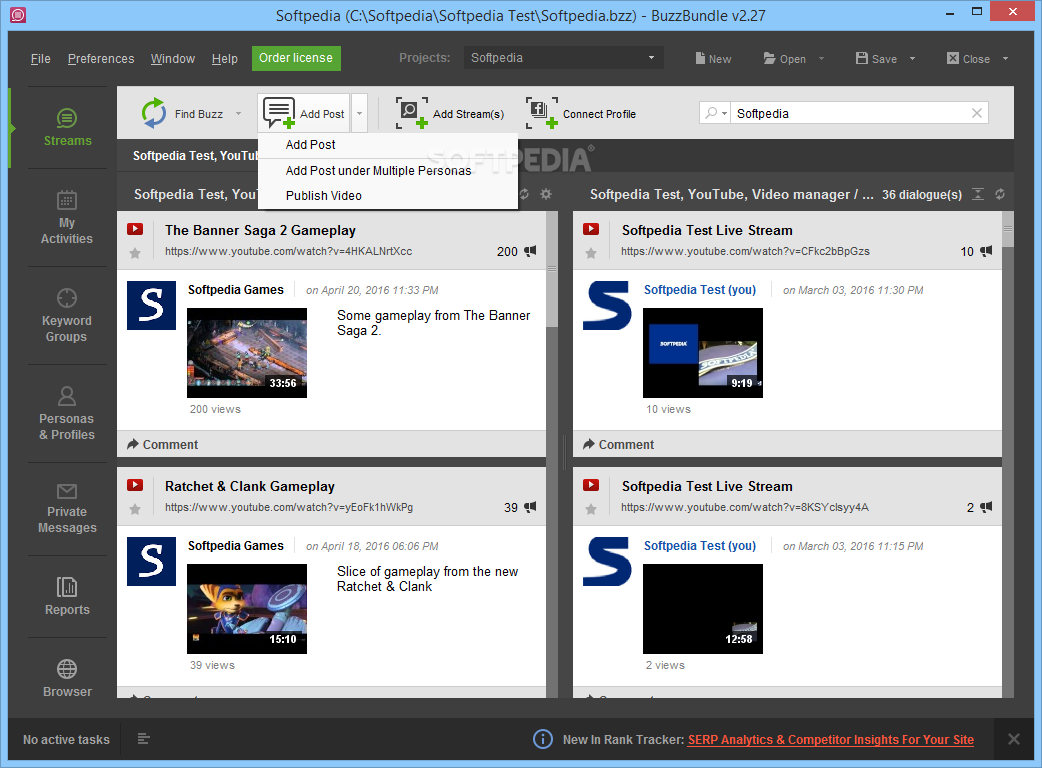Open the Streams sidebar section
Screen dimensions: 1042x768
point(67,128)
